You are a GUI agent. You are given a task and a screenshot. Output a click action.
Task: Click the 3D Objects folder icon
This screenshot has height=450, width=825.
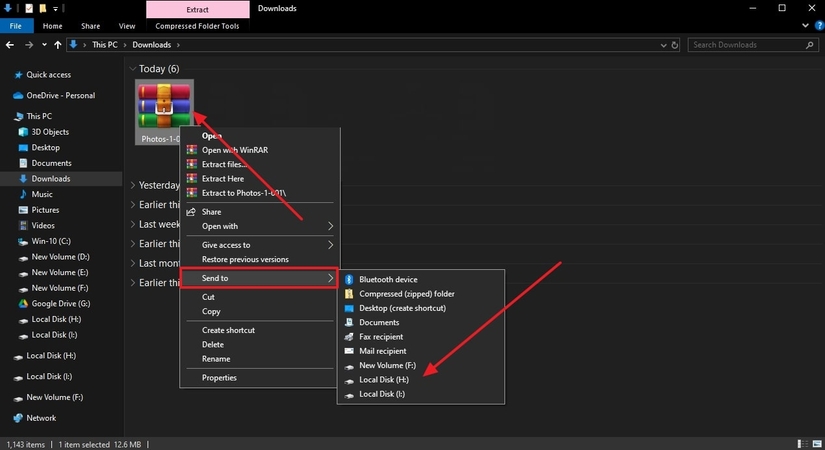(x=23, y=132)
